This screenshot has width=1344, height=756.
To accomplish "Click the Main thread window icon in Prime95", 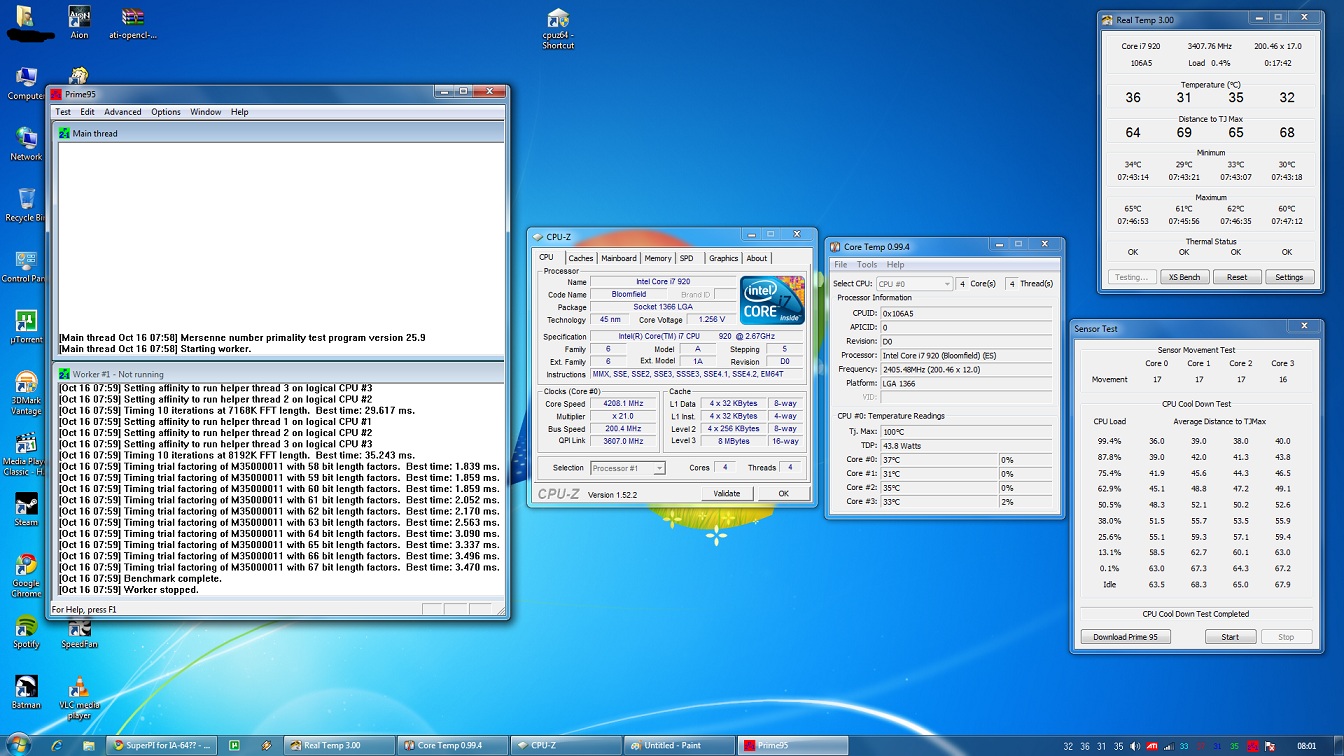I will pyautogui.click(x=64, y=133).
